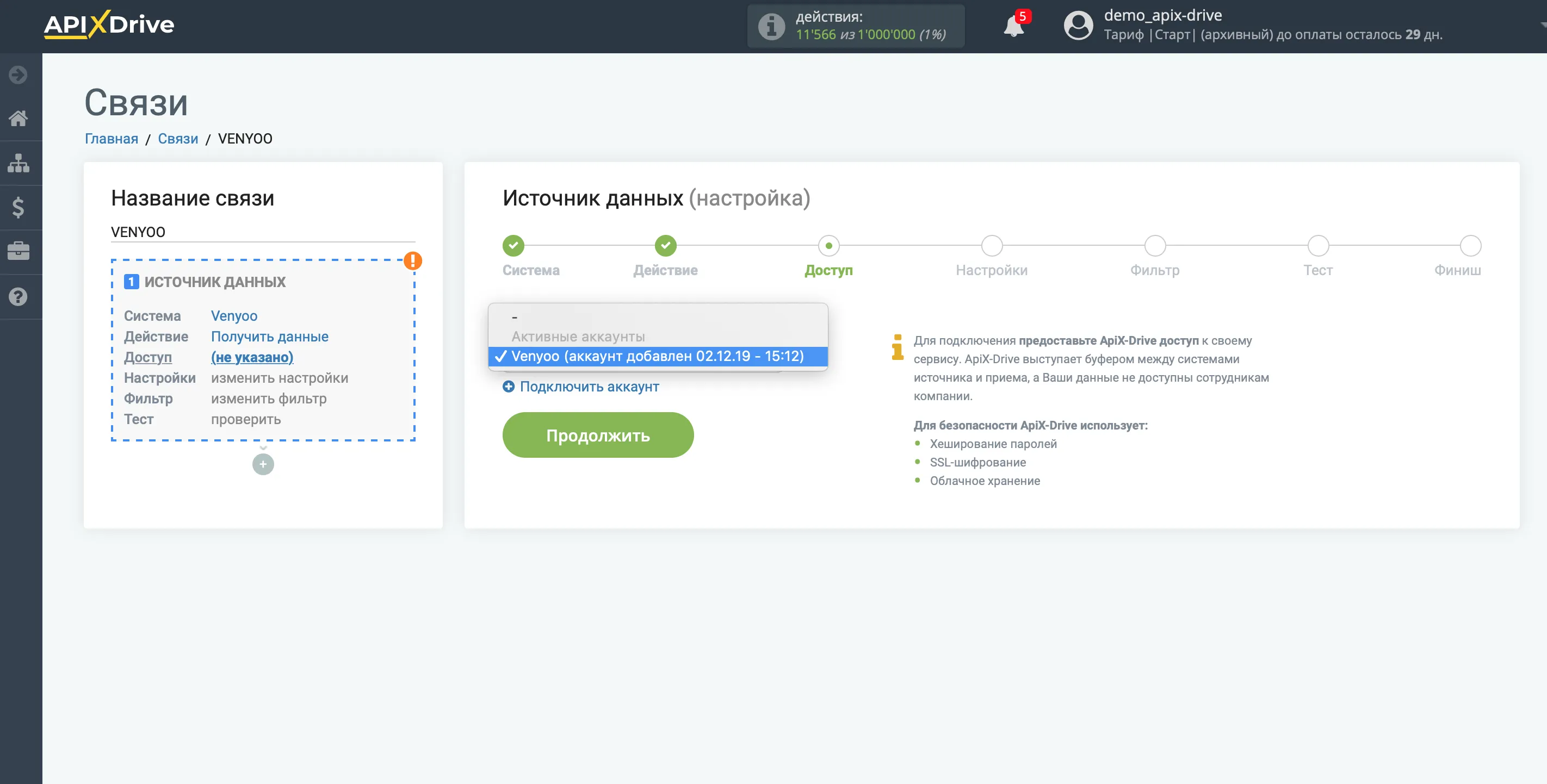Click the blue number 1 badge
This screenshot has height=784, width=1547.
coord(132,282)
